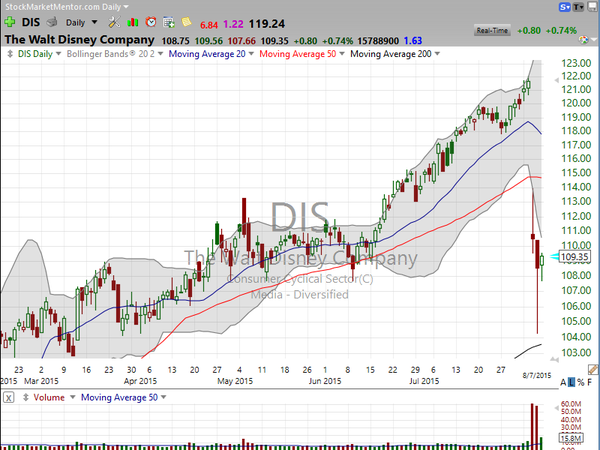Click the 119.24 value in header

[267, 24]
